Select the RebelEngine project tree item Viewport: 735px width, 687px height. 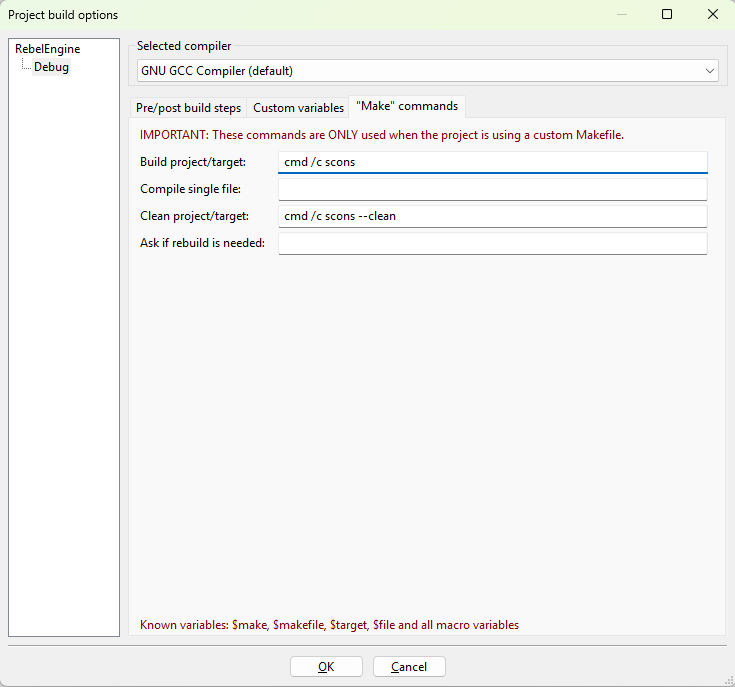(47, 49)
